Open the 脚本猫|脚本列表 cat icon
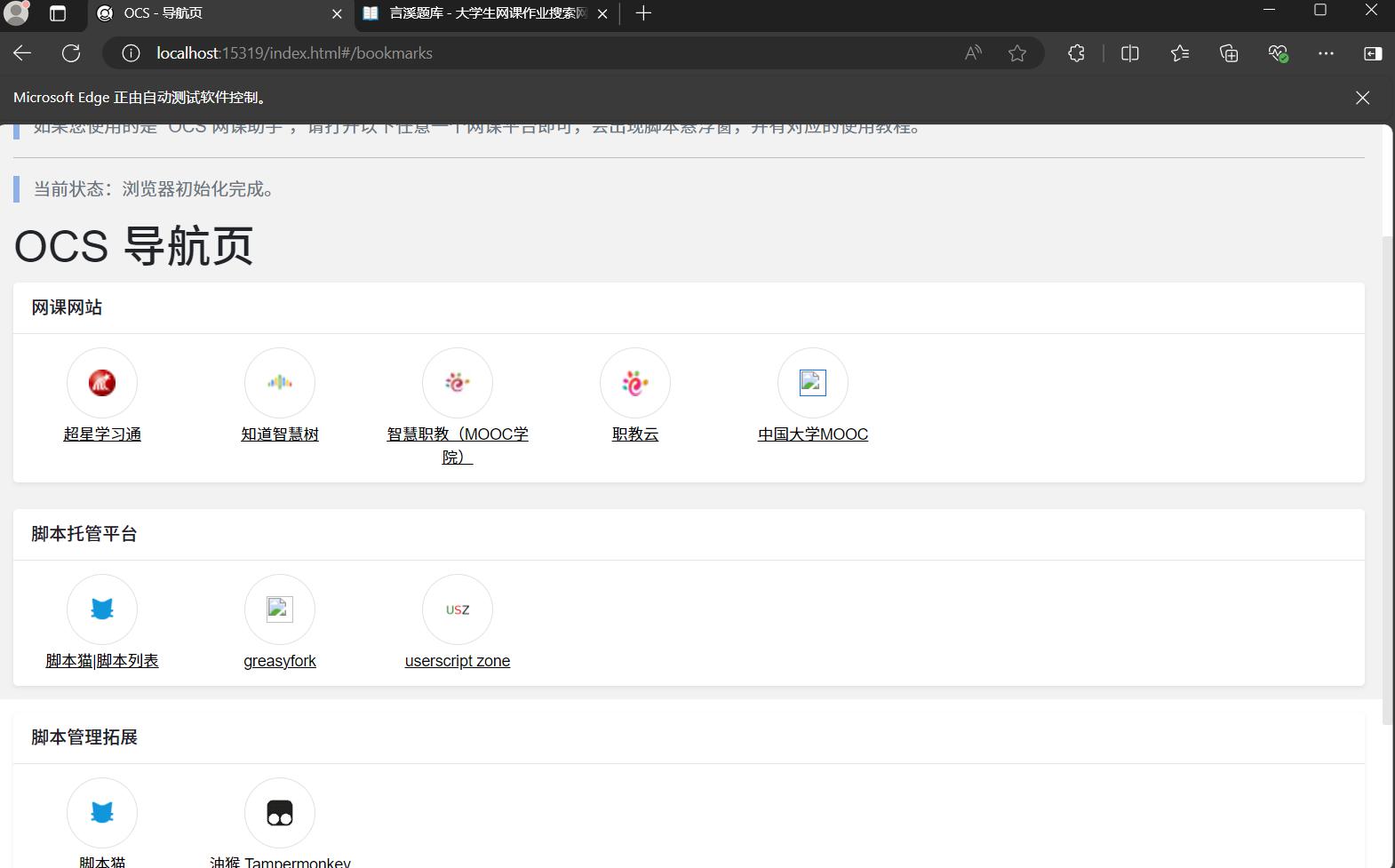The width and height of the screenshot is (1395, 868). coord(102,609)
